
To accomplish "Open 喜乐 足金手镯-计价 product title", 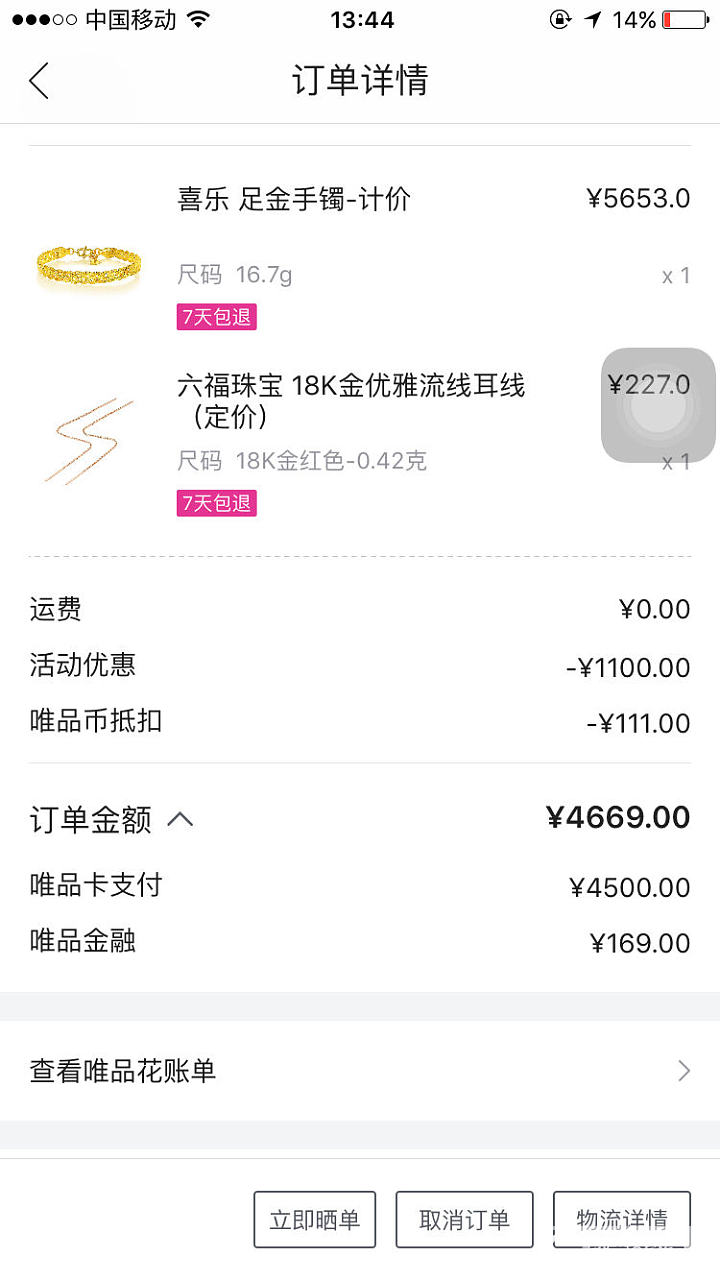I will (x=294, y=199).
